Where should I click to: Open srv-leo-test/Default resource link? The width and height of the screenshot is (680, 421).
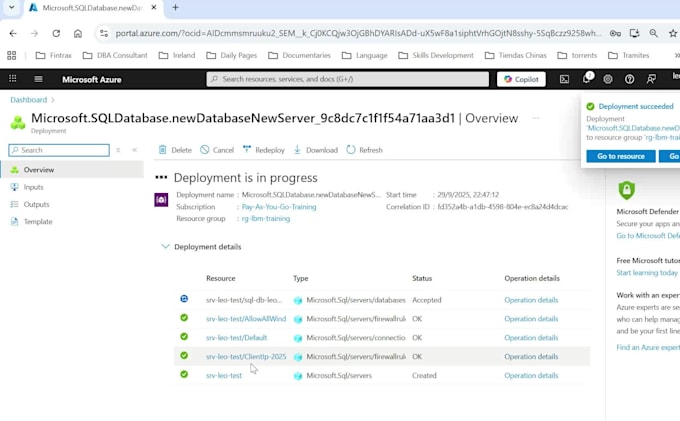(236, 338)
